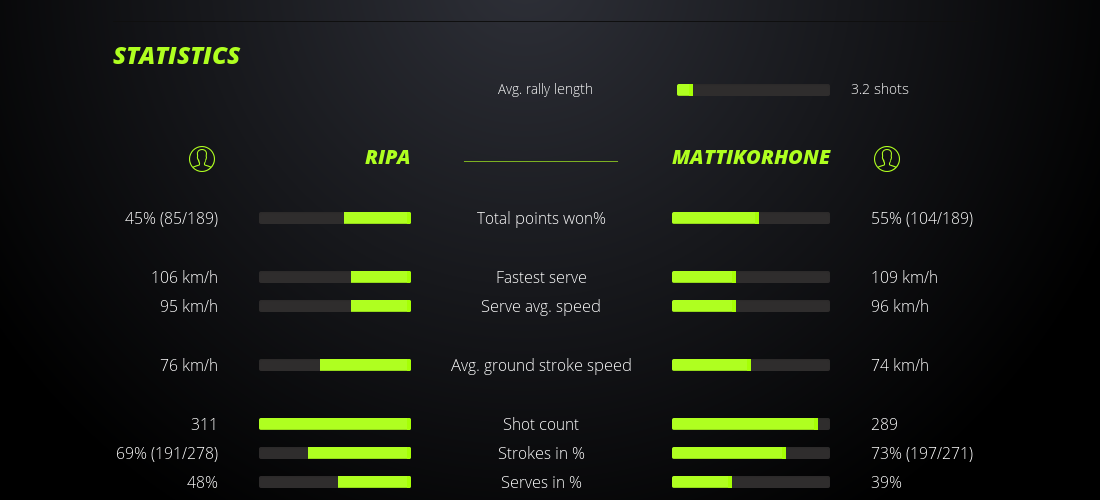Click RIPA's Avg. ground stroke speed bar
This screenshot has height=500, width=1100.
click(335, 365)
